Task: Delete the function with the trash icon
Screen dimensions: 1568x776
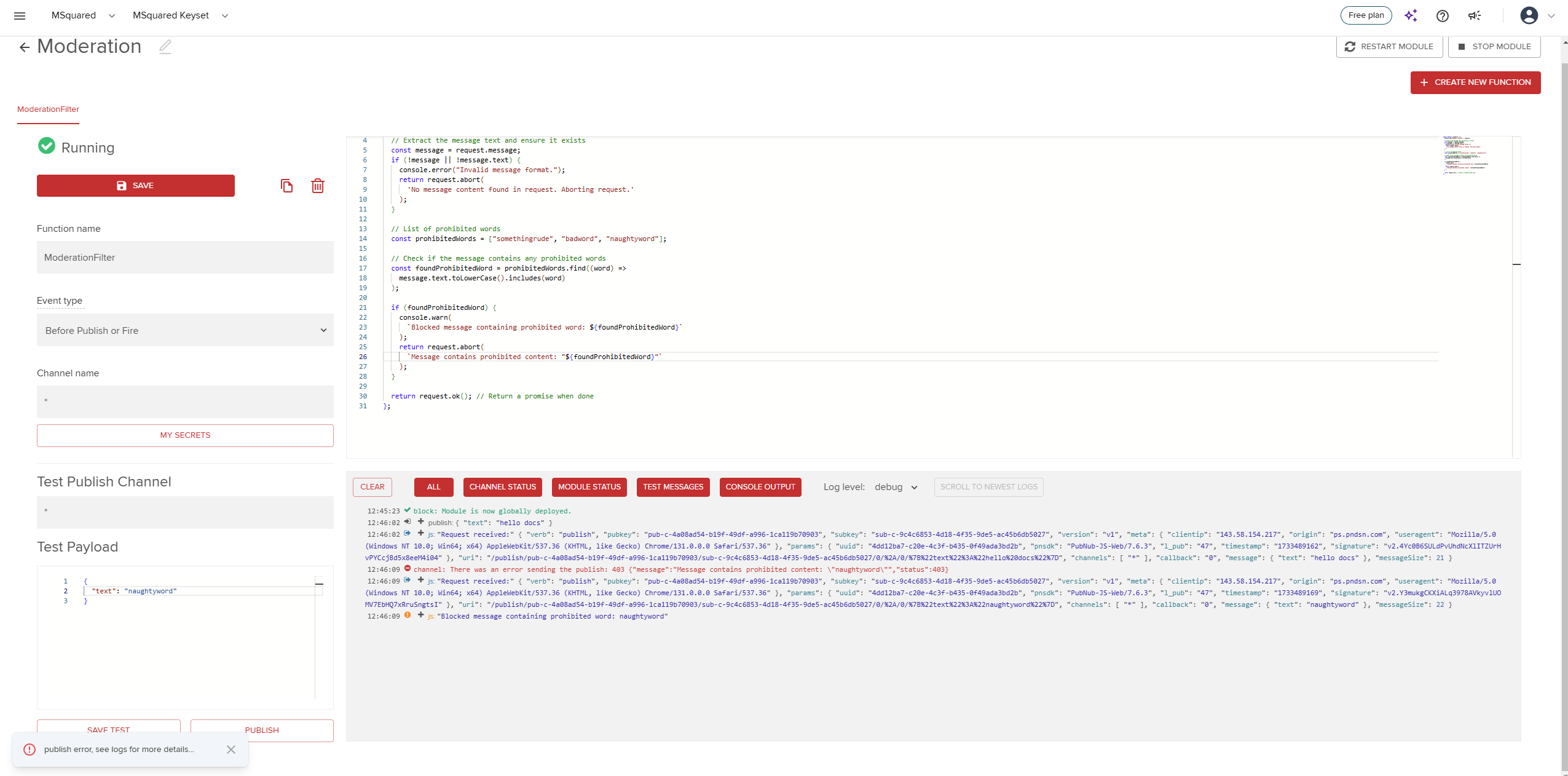Action: (317, 186)
